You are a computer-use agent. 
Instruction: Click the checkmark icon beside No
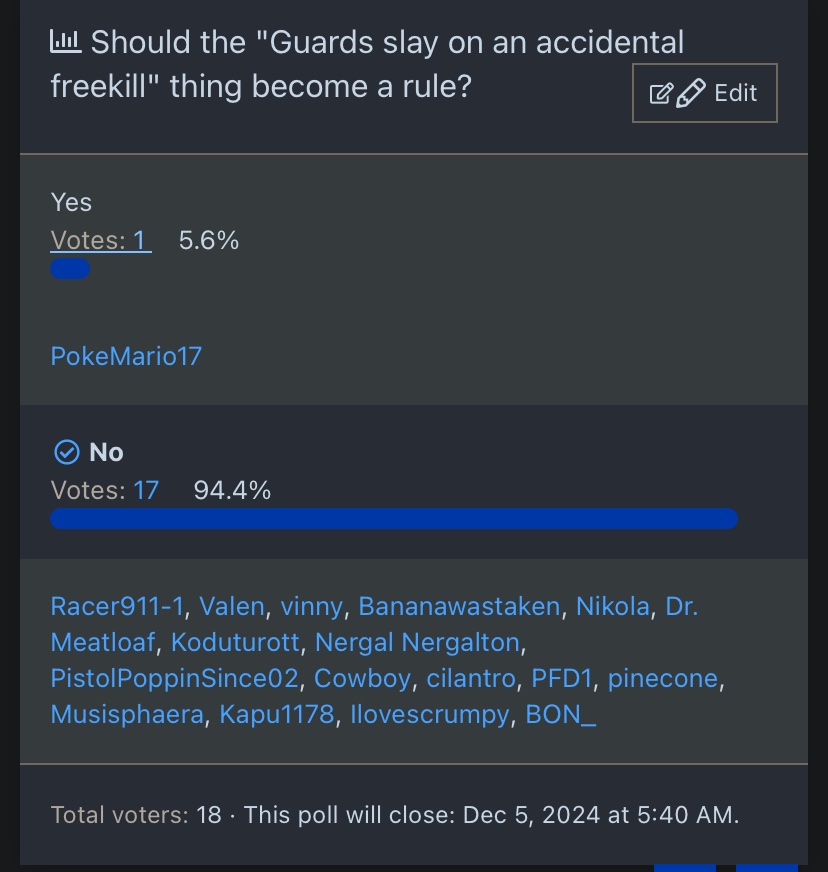(x=66, y=453)
